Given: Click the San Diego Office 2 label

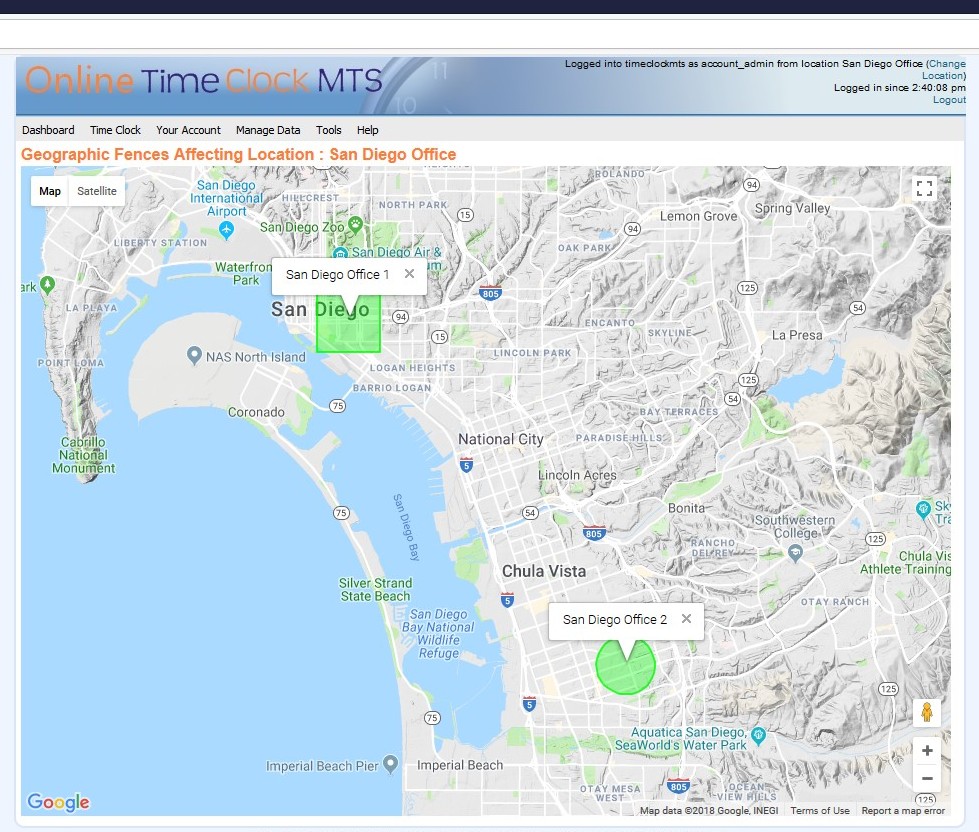Looking at the screenshot, I should [x=615, y=620].
